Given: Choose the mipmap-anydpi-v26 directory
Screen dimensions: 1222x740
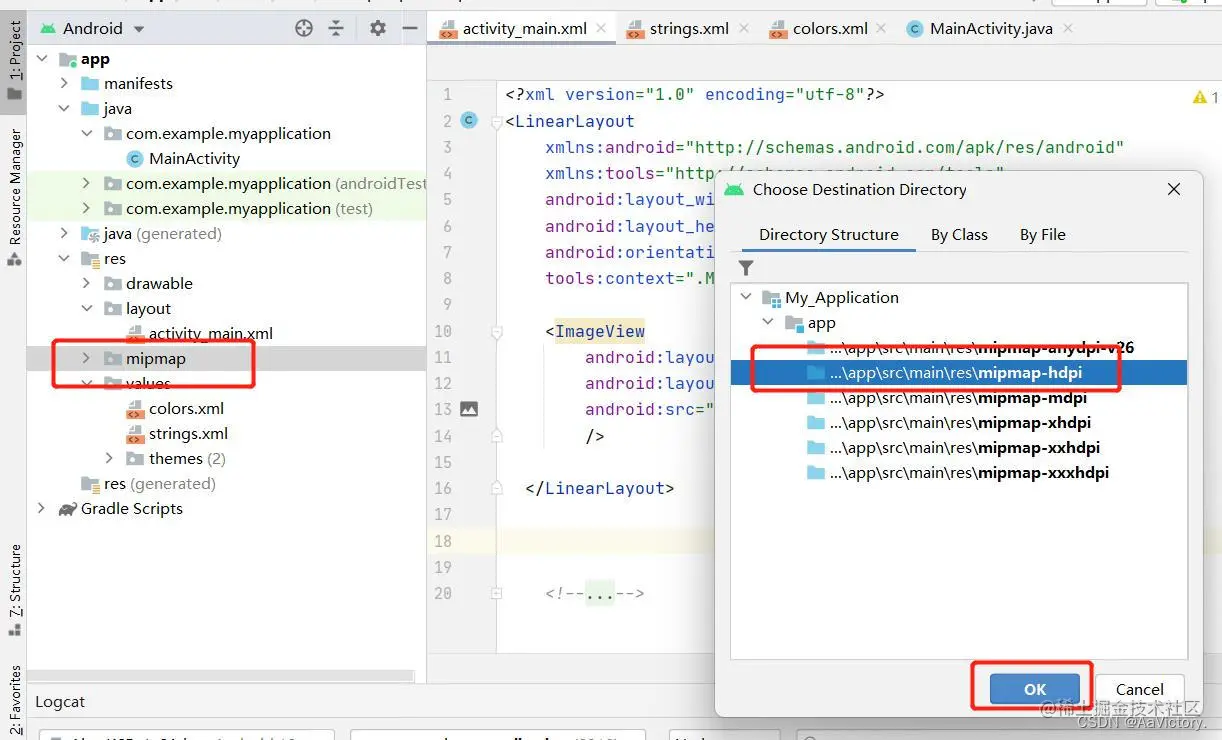Looking at the screenshot, I should [x=970, y=348].
